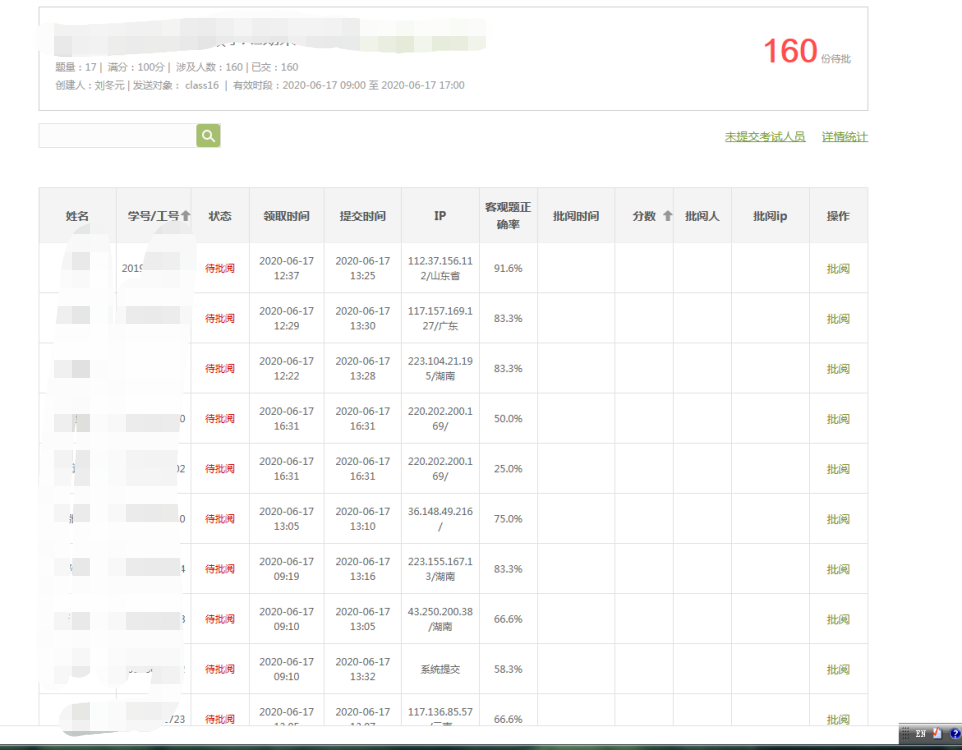The width and height of the screenshot is (962, 750).
Task: Click the 姓名 column header
Action: [77, 215]
